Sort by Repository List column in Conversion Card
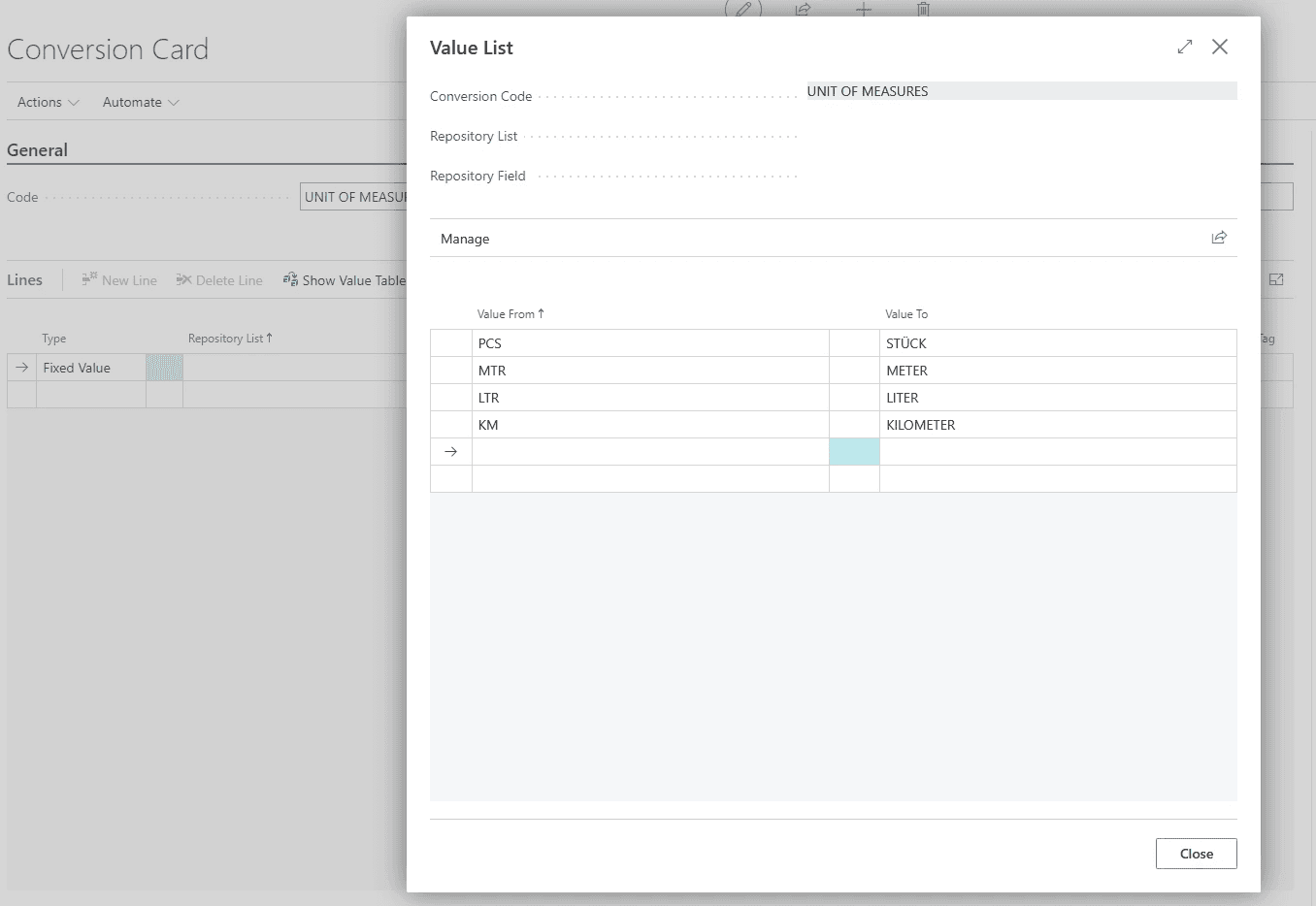1316x906 pixels. click(x=230, y=339)
